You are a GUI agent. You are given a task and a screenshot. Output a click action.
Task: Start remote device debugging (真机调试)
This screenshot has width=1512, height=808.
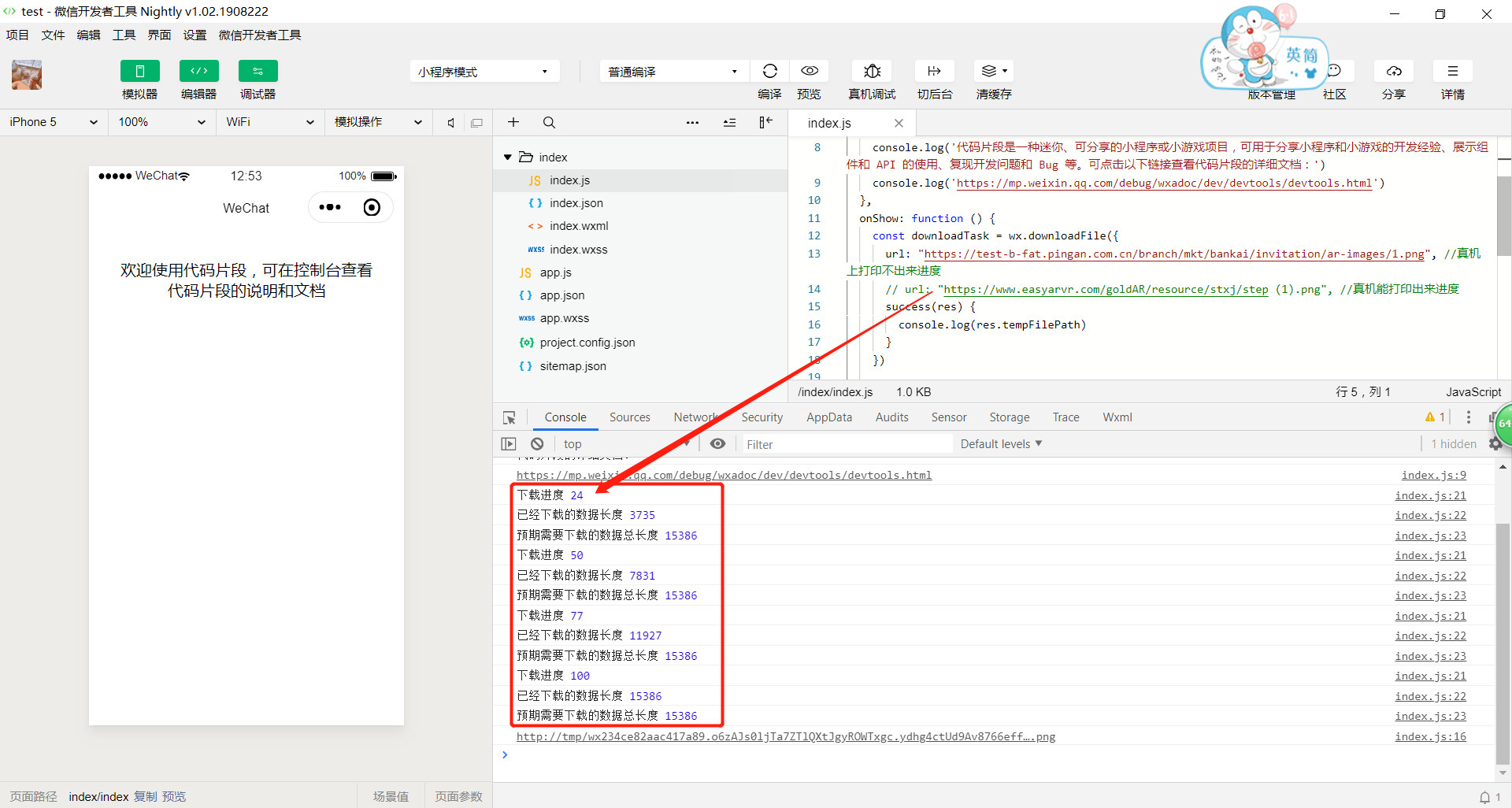coord(872,71)
